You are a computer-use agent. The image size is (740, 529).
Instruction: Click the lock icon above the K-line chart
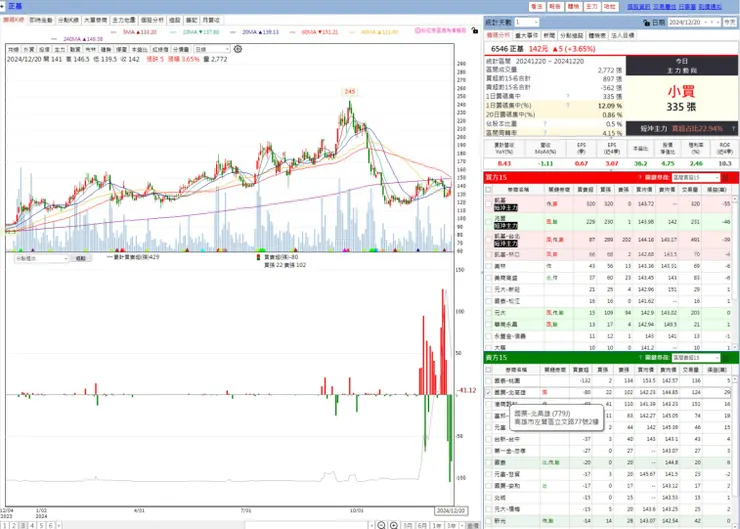pyautogui.click(x=475, y=30)
